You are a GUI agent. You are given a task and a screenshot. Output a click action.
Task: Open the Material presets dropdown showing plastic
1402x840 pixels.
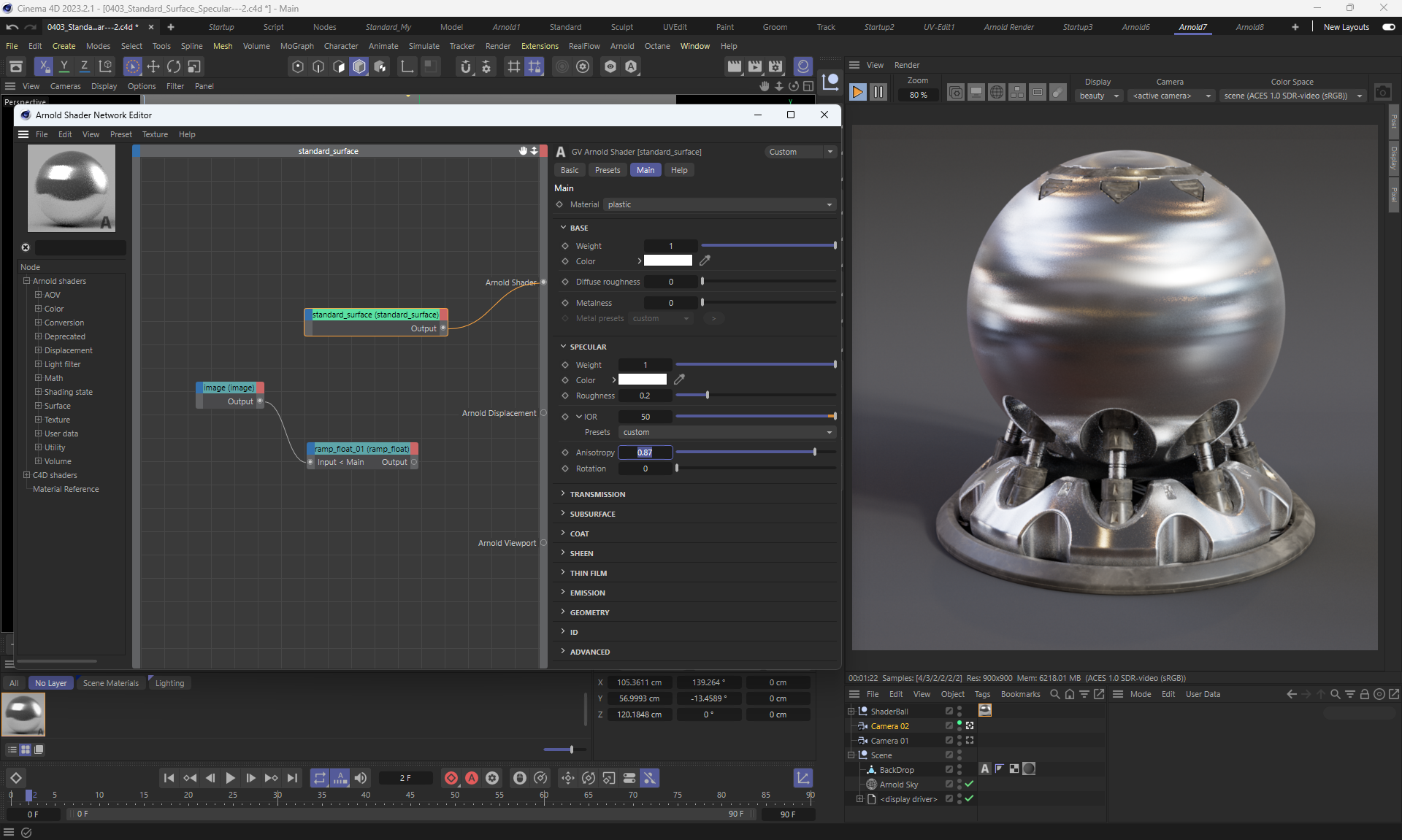[719, 204]
